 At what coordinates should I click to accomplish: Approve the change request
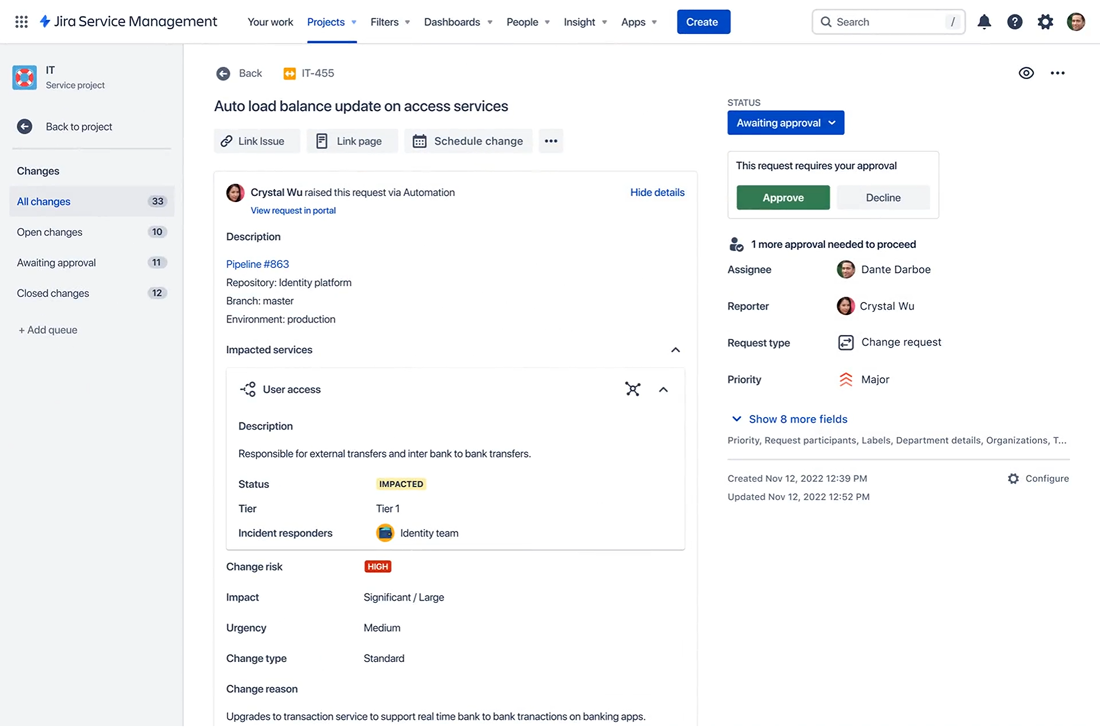pos(783,198)
